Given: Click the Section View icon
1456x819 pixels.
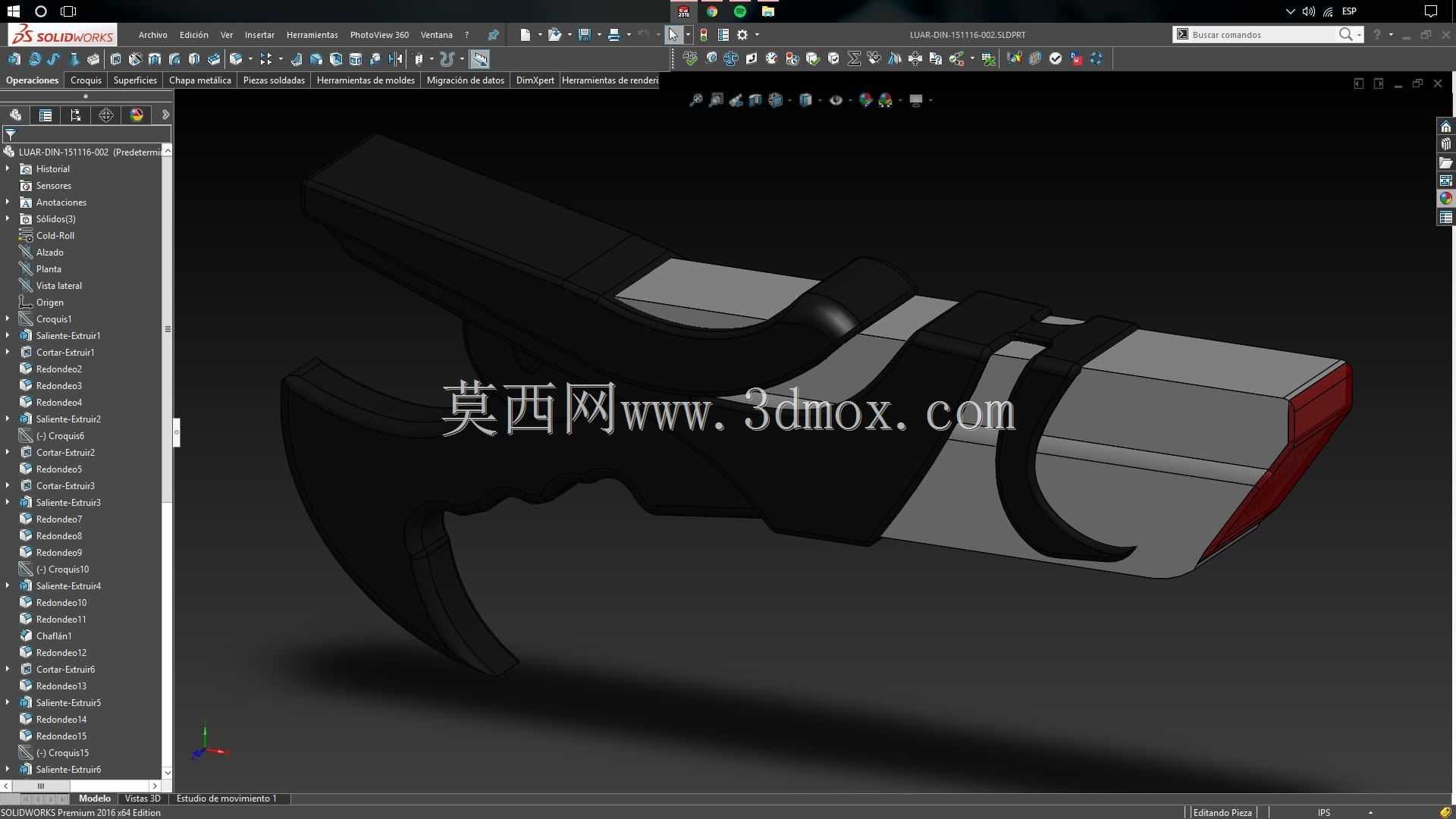Looking at the screenshot, I should click(x=755, y=100).
